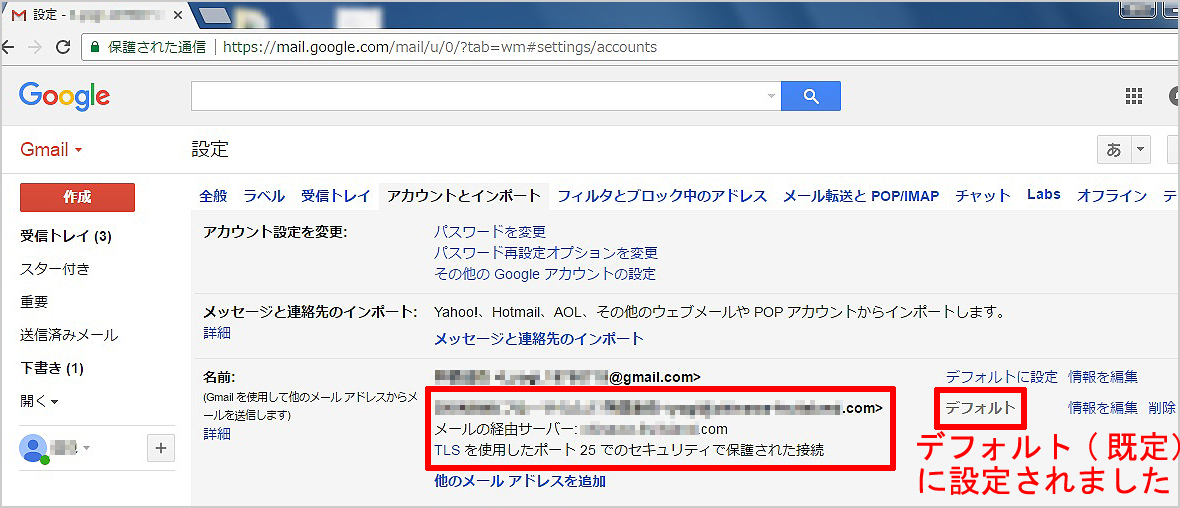The height and width of the screenshot is (508, 1180).
Task: Expand search options arrow in search box
Action: tap(770, 96)
